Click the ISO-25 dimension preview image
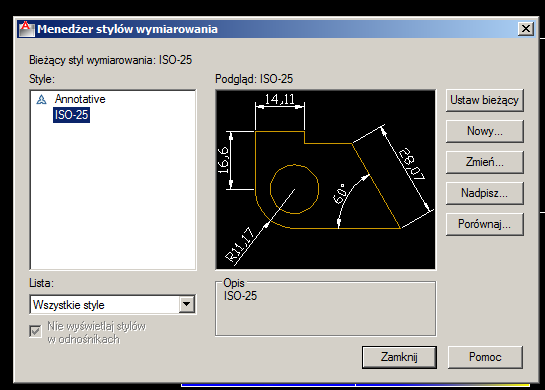This screenshot has height=390, width=545. click(x=325, y=180)
